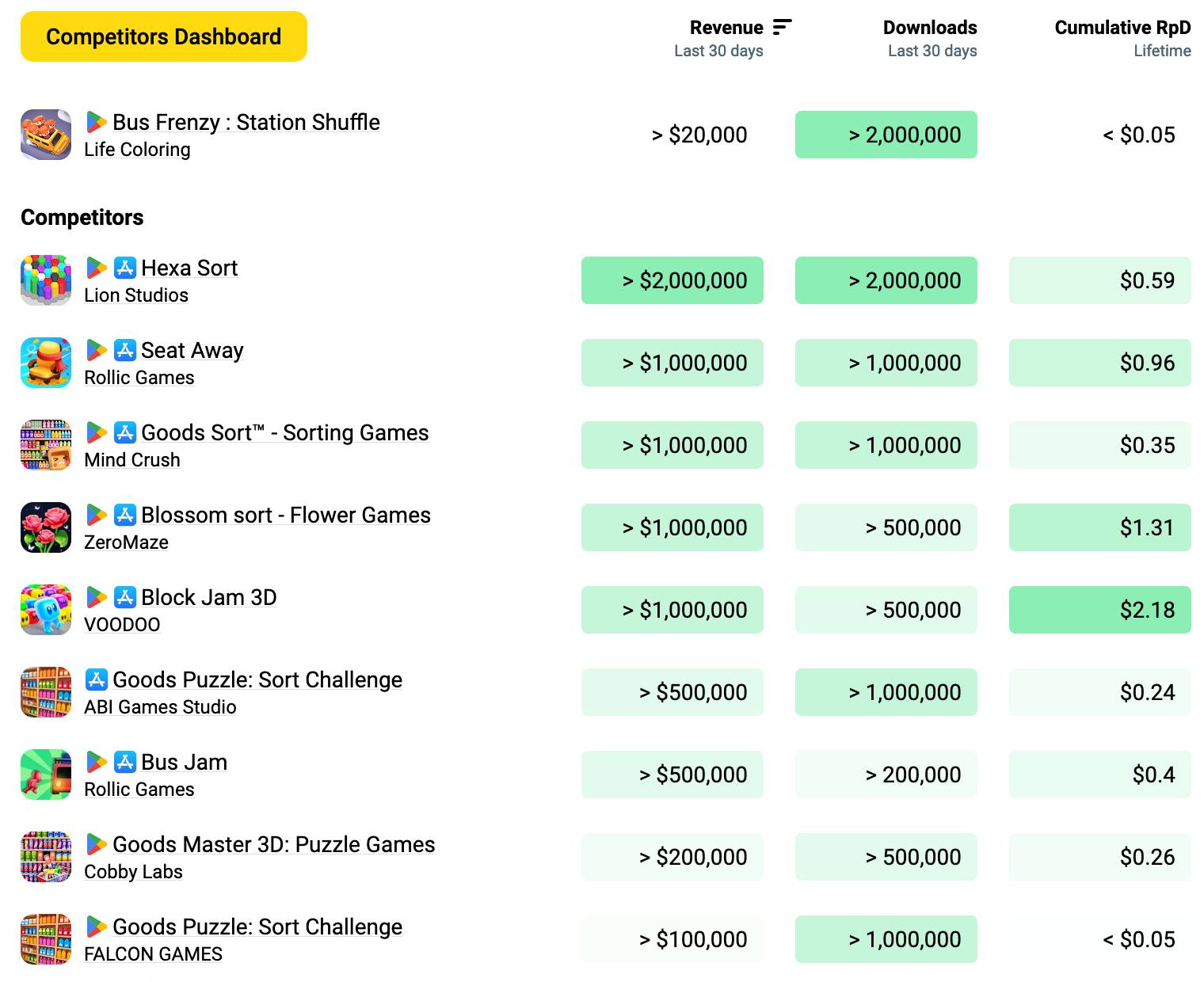Open the Hexa Sort app link

point(189,268)
